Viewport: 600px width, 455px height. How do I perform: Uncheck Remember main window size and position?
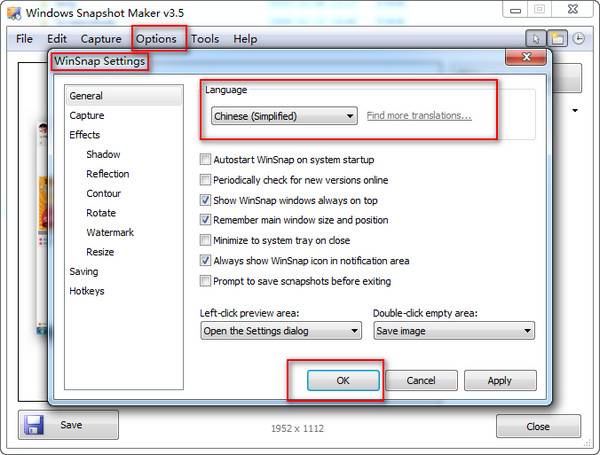pyautogui.click(x=205, y=220)
